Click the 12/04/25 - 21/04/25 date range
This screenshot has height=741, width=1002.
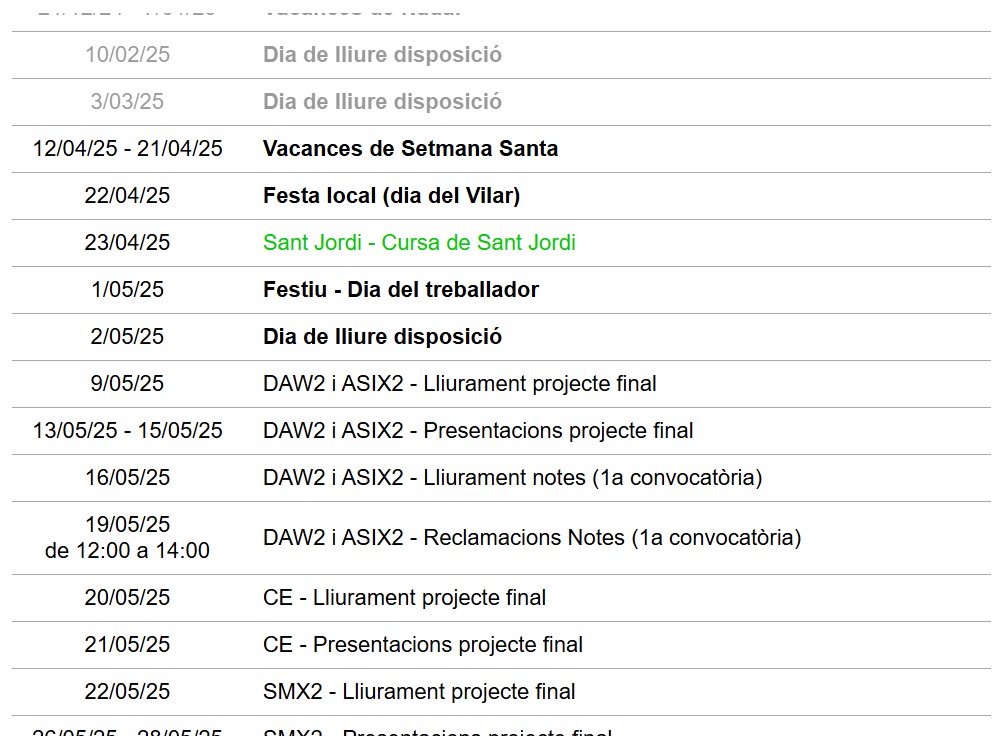[x=127, y=149]
